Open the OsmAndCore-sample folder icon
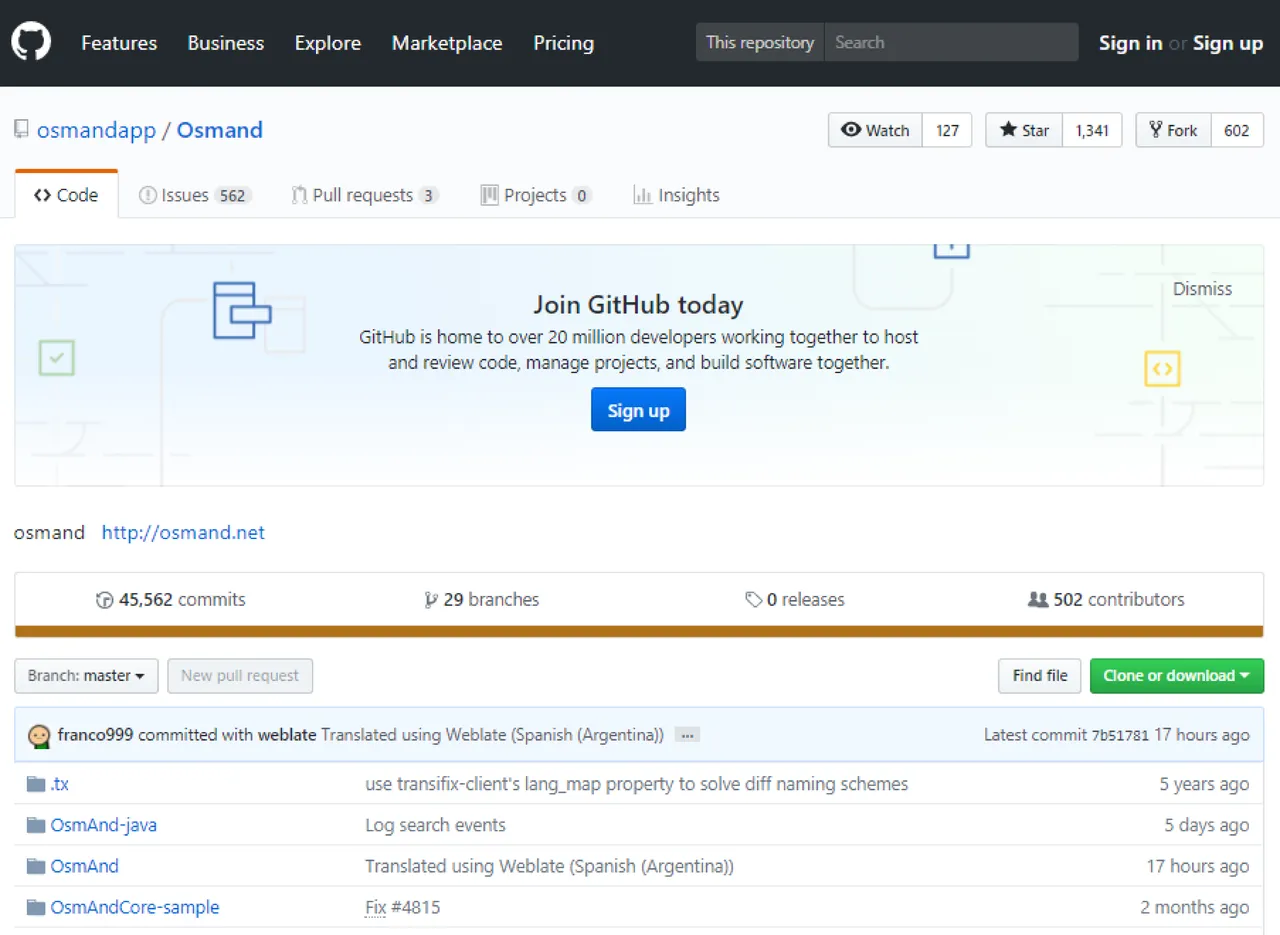Viewport: 1280px width, 935px height. pos(36,907)
